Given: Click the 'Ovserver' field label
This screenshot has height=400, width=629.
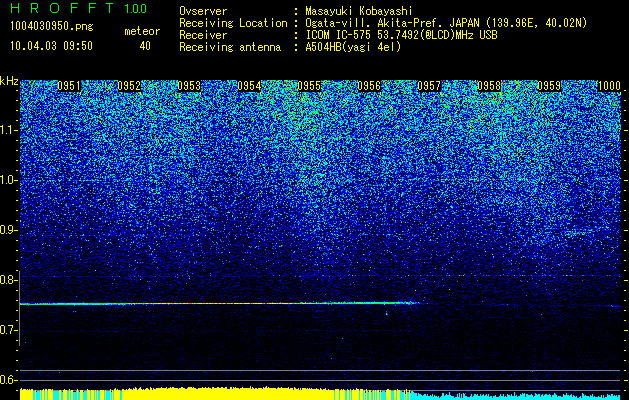Looking at the screenshot, I should point(203,11).
